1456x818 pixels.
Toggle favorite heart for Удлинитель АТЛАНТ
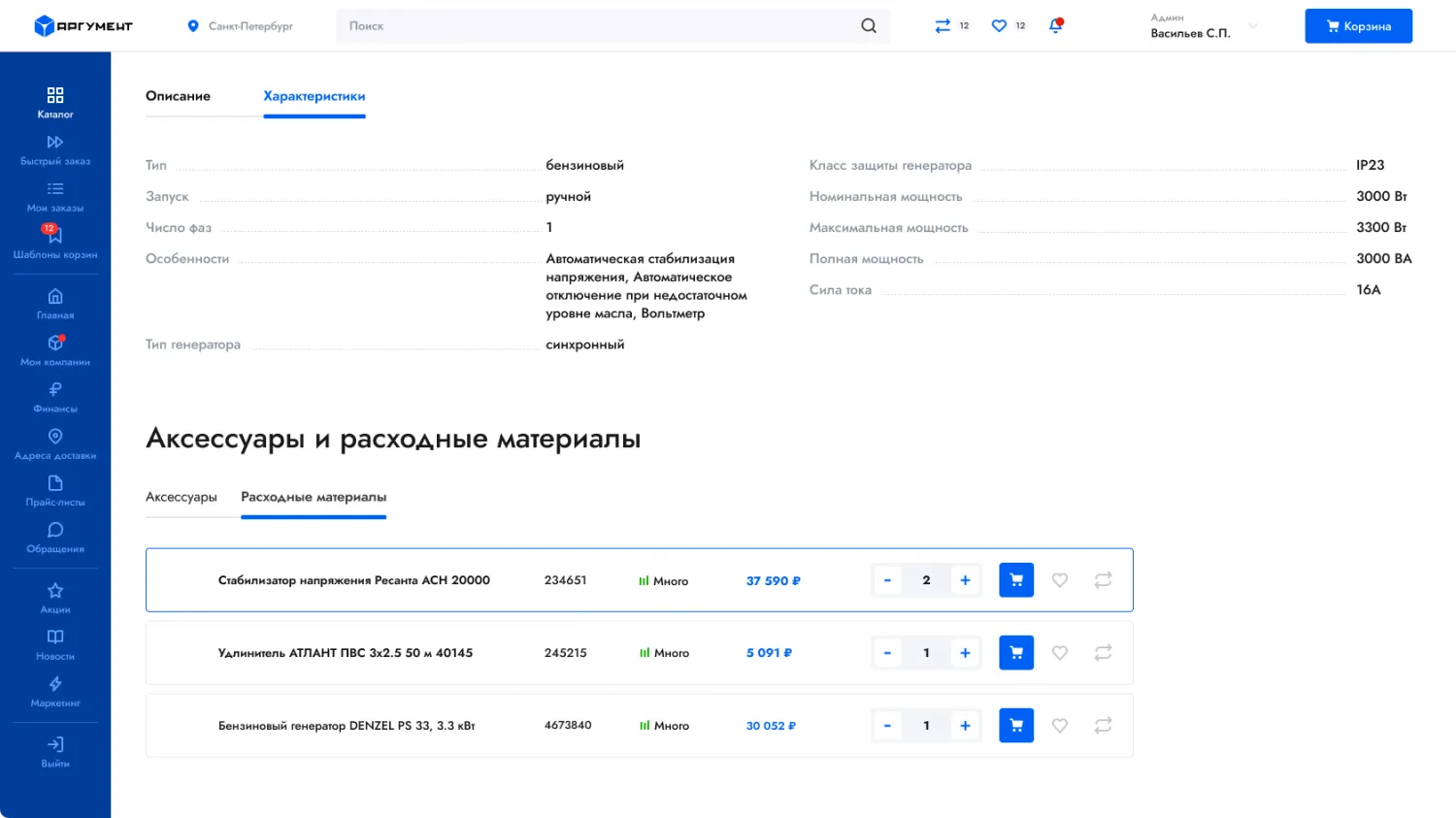1060,653
